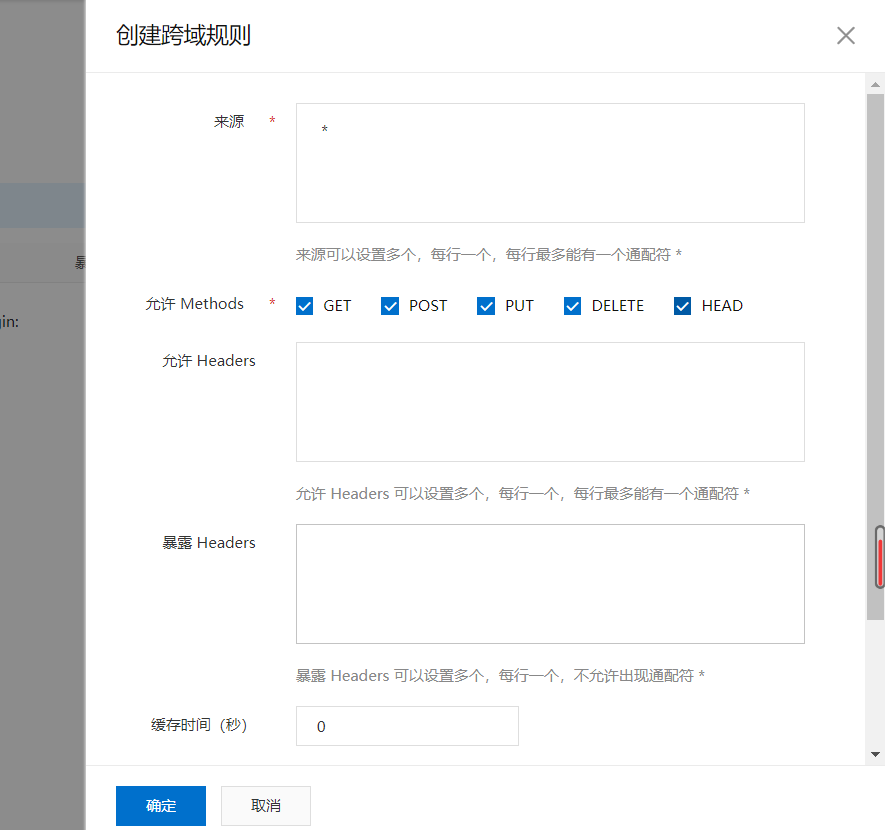This screenshot has width=885, height=830.
Task: Focus the 暴露 Headers text area
Action: [x=550, y=584]
